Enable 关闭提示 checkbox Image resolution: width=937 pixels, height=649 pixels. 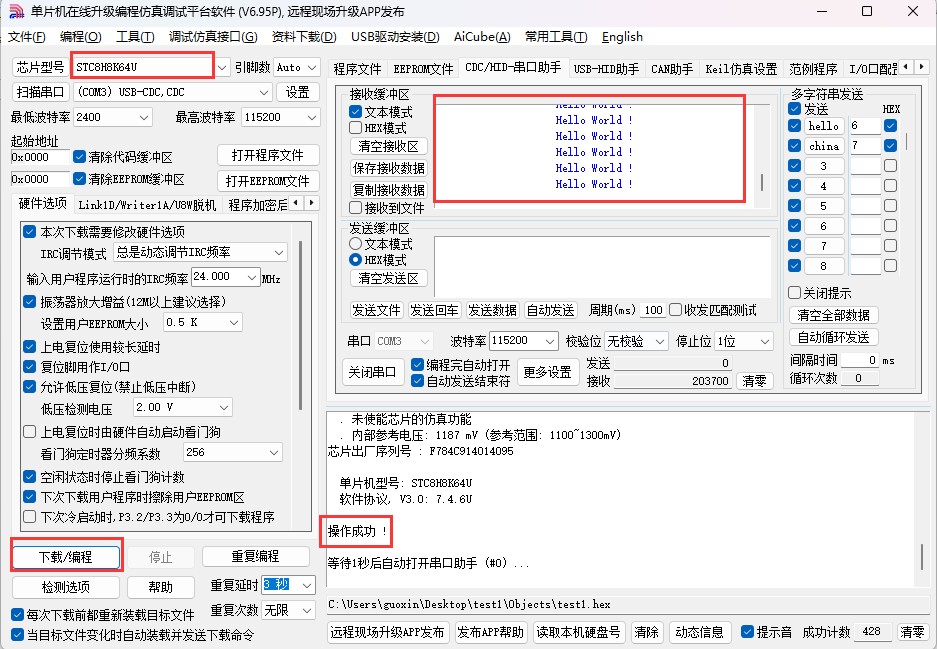pyautogui.click(x=794, y=293)
